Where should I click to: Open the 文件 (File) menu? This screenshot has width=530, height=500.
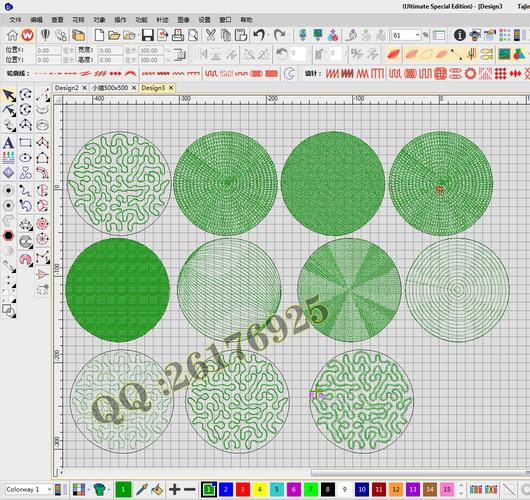click(x=15, y=20)
